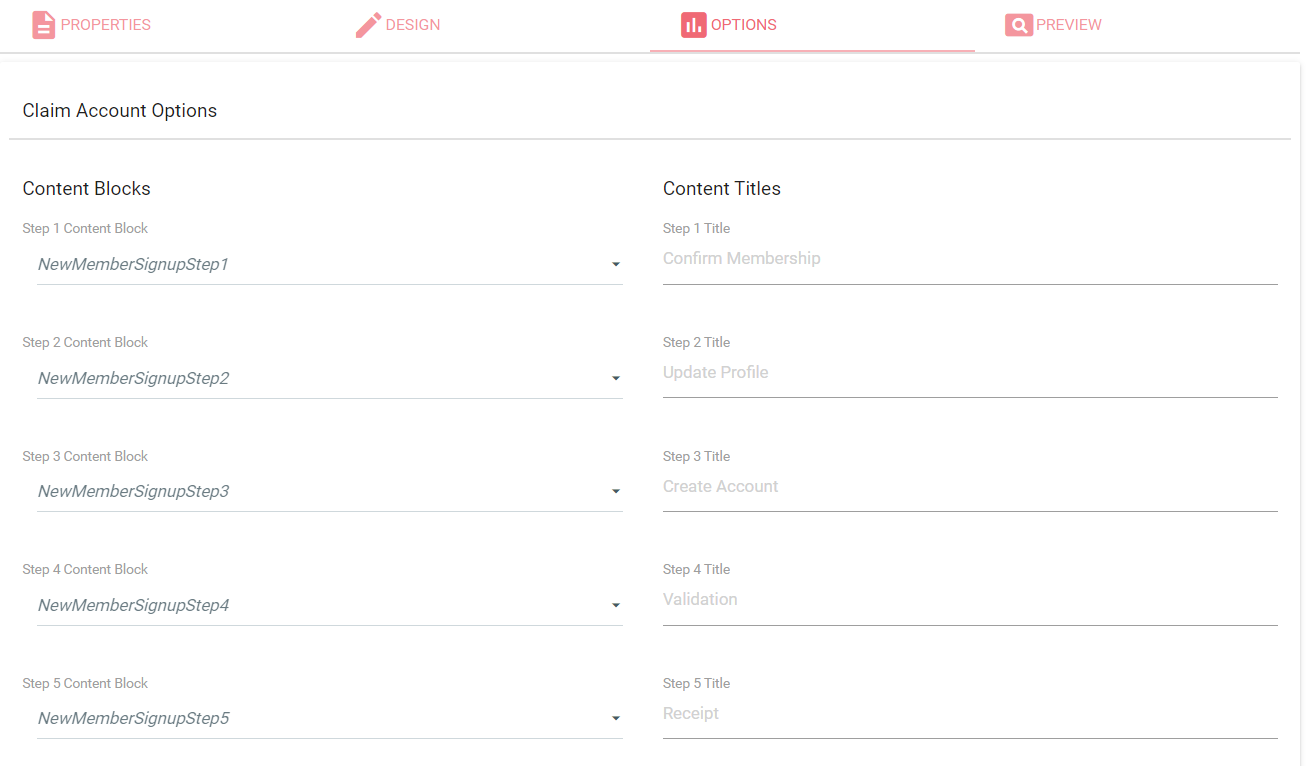The width and height of the screenshot is (1310, 766).
Task: Focus the Update Profile title field
Action: point(969,373)
